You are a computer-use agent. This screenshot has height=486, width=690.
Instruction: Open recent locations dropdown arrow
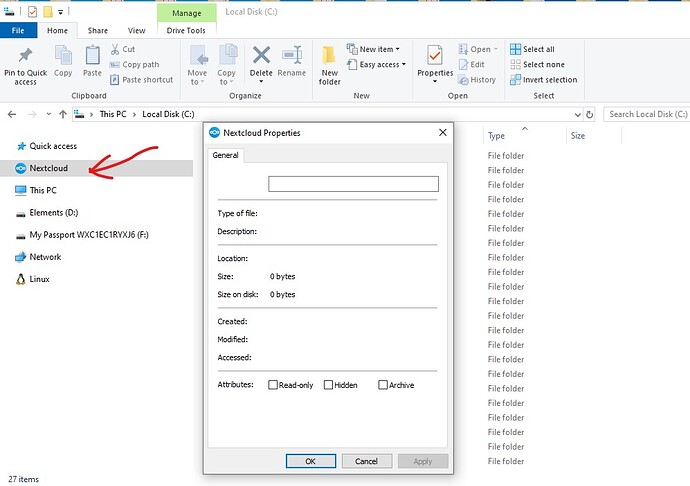click(48, 114)
